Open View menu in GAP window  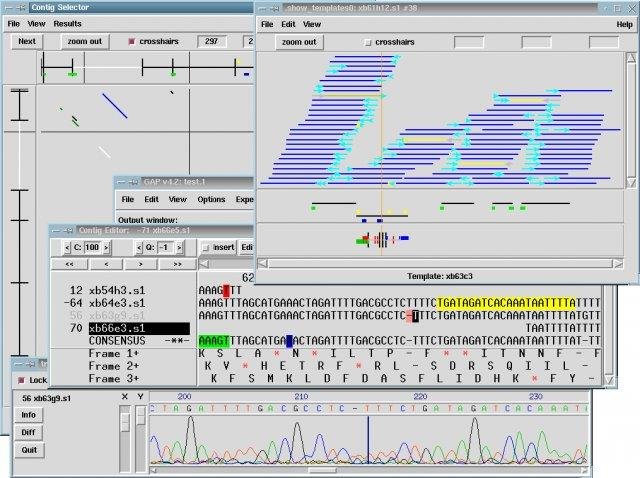[x=178, y=199]
